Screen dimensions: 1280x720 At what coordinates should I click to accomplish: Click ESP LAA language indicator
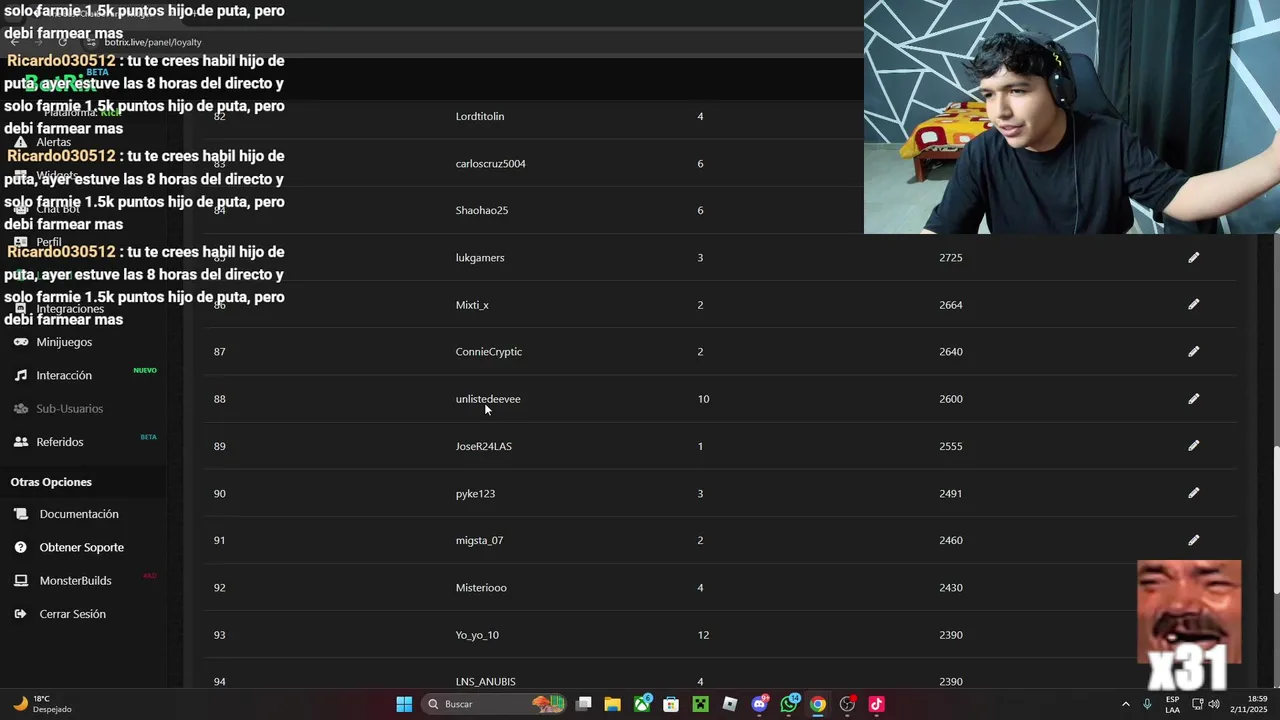point(1172,704)
